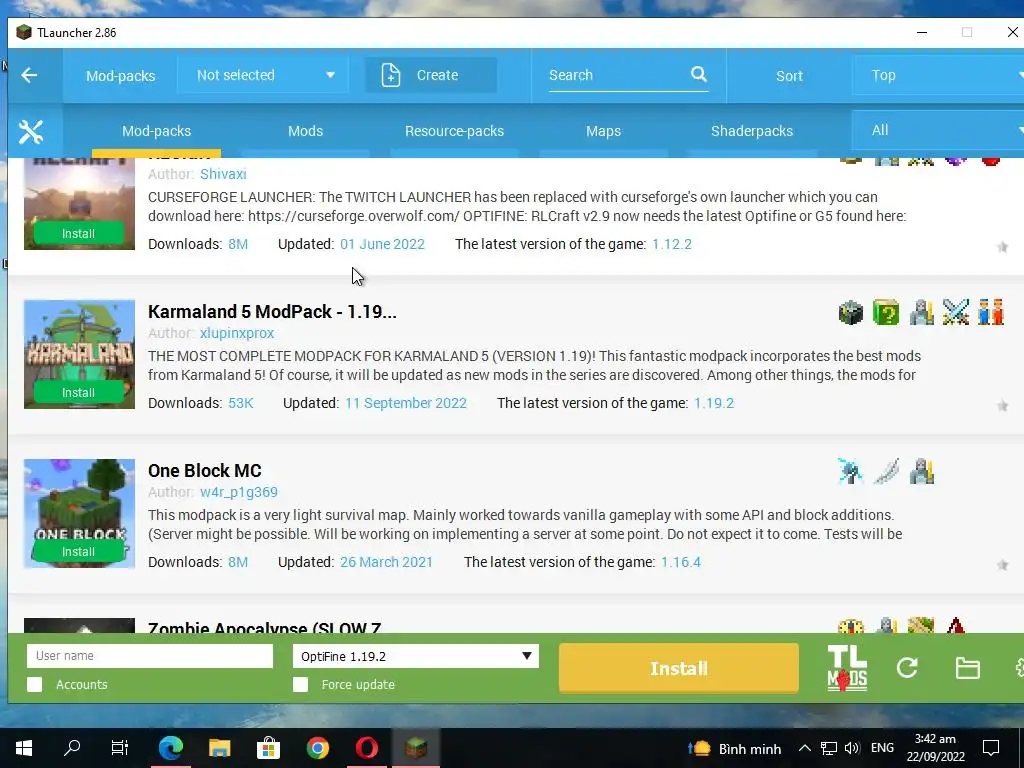Enable the Force update checkbox
Viewport: 1024px width, 768px height.
tap(300, 684)
